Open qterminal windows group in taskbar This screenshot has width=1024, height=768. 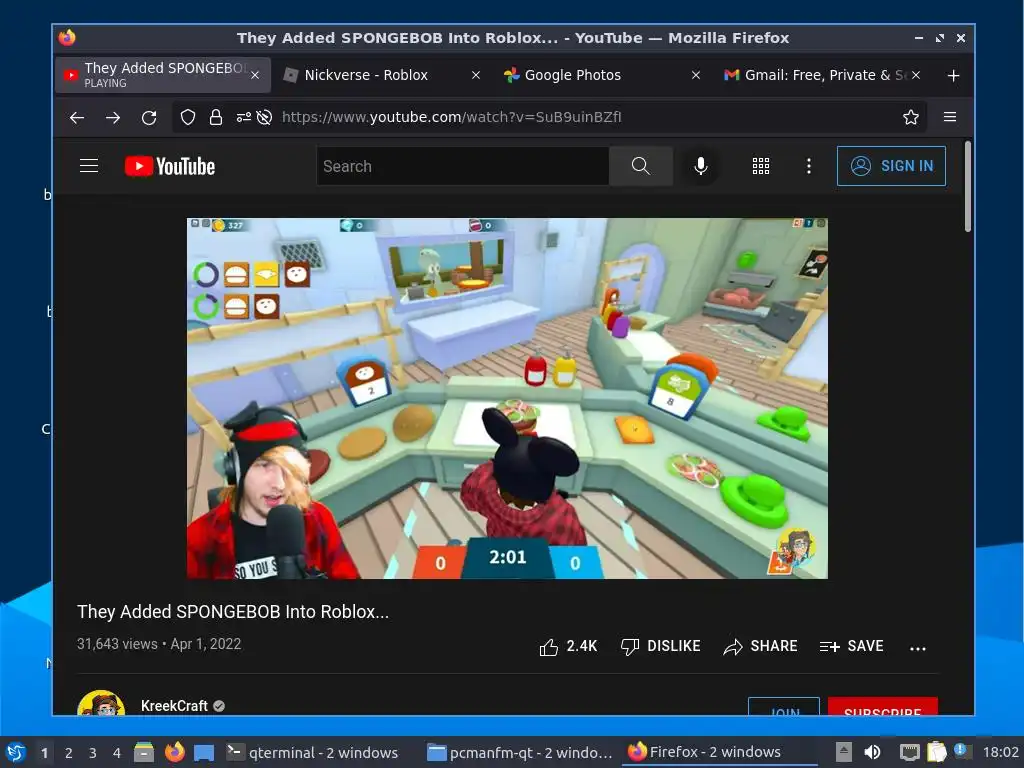pos(312,752)
